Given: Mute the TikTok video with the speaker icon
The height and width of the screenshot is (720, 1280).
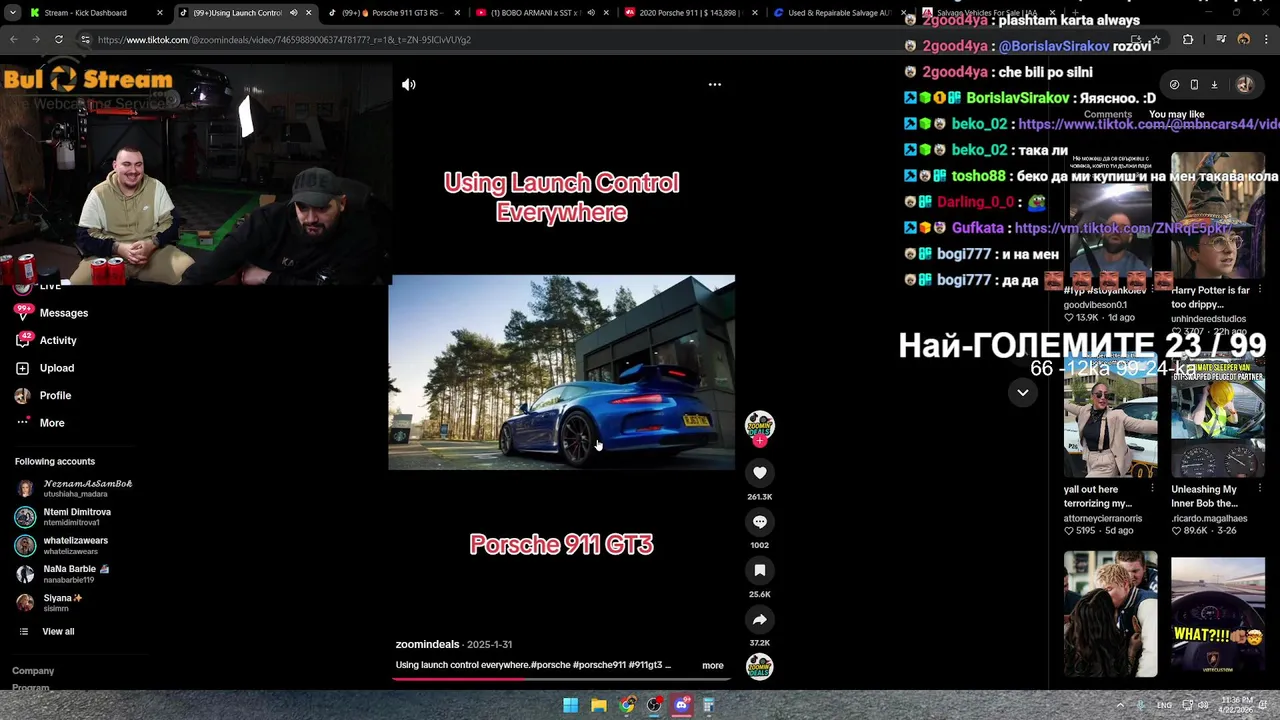Looking at the screenshot, I should point(409,85).
